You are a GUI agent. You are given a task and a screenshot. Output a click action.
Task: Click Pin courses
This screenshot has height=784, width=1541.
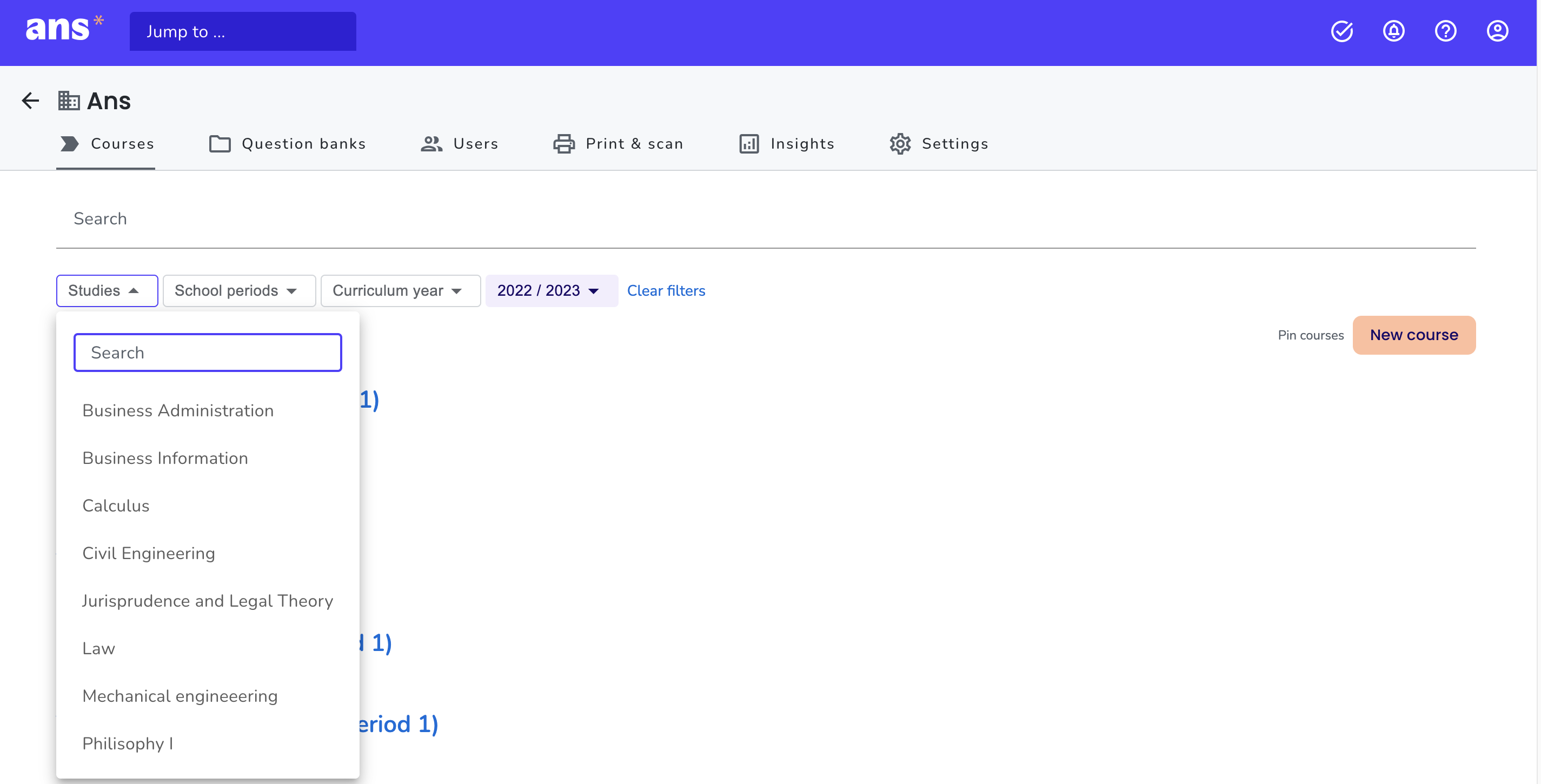click(x=1310, y=335)
